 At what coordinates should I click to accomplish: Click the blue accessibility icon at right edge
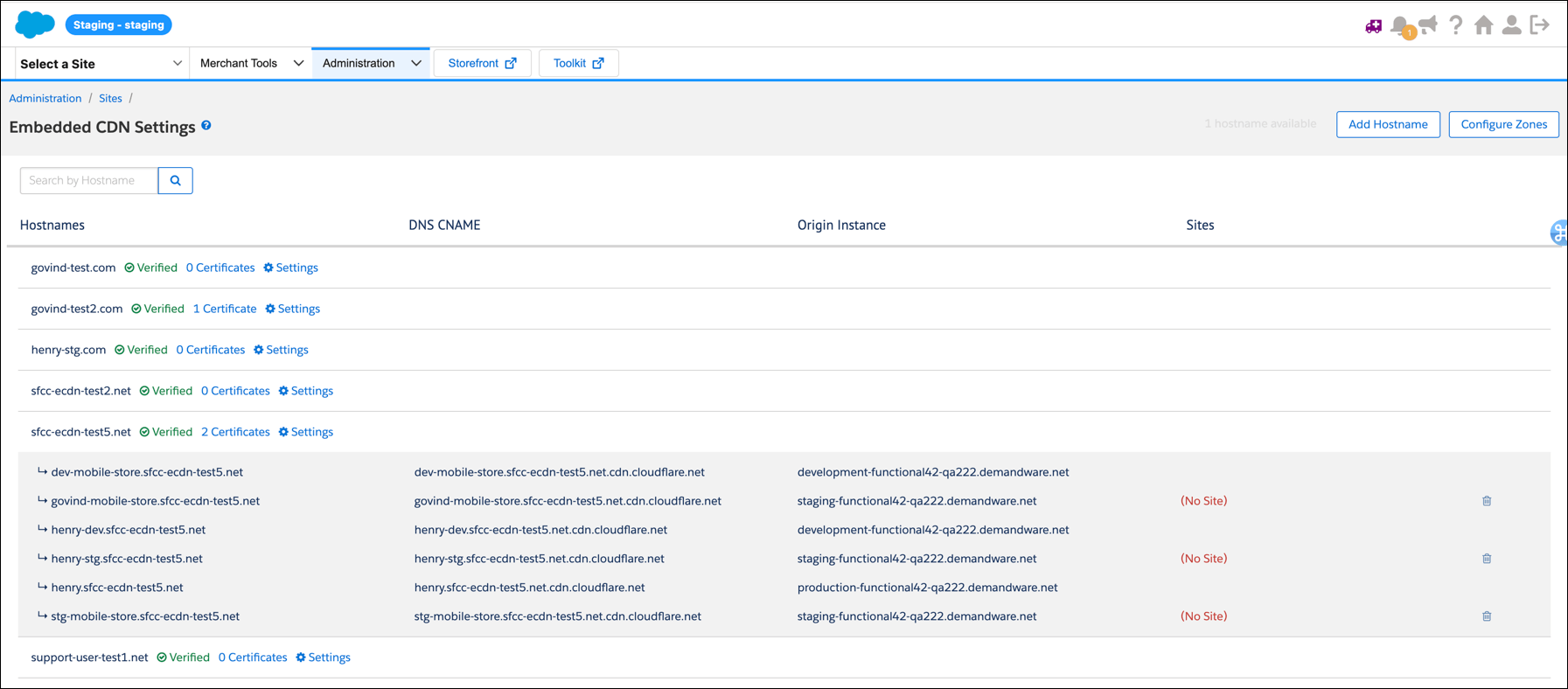(1559, 233)
